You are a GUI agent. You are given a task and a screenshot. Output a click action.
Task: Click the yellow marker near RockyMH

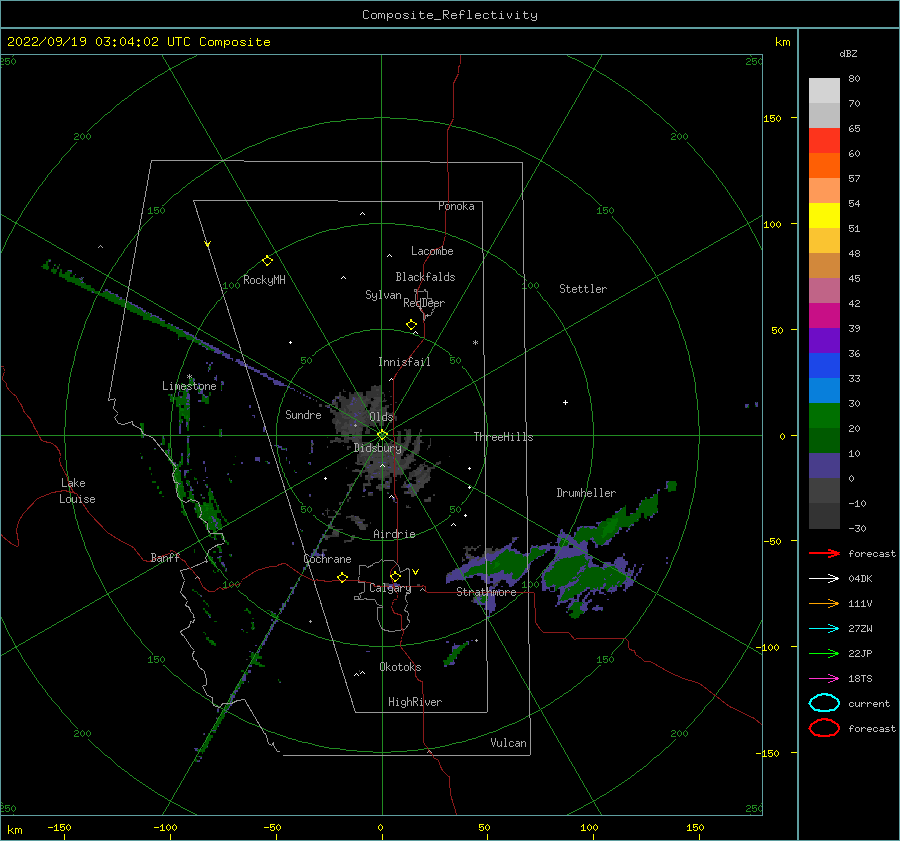[x=267, y=261]
